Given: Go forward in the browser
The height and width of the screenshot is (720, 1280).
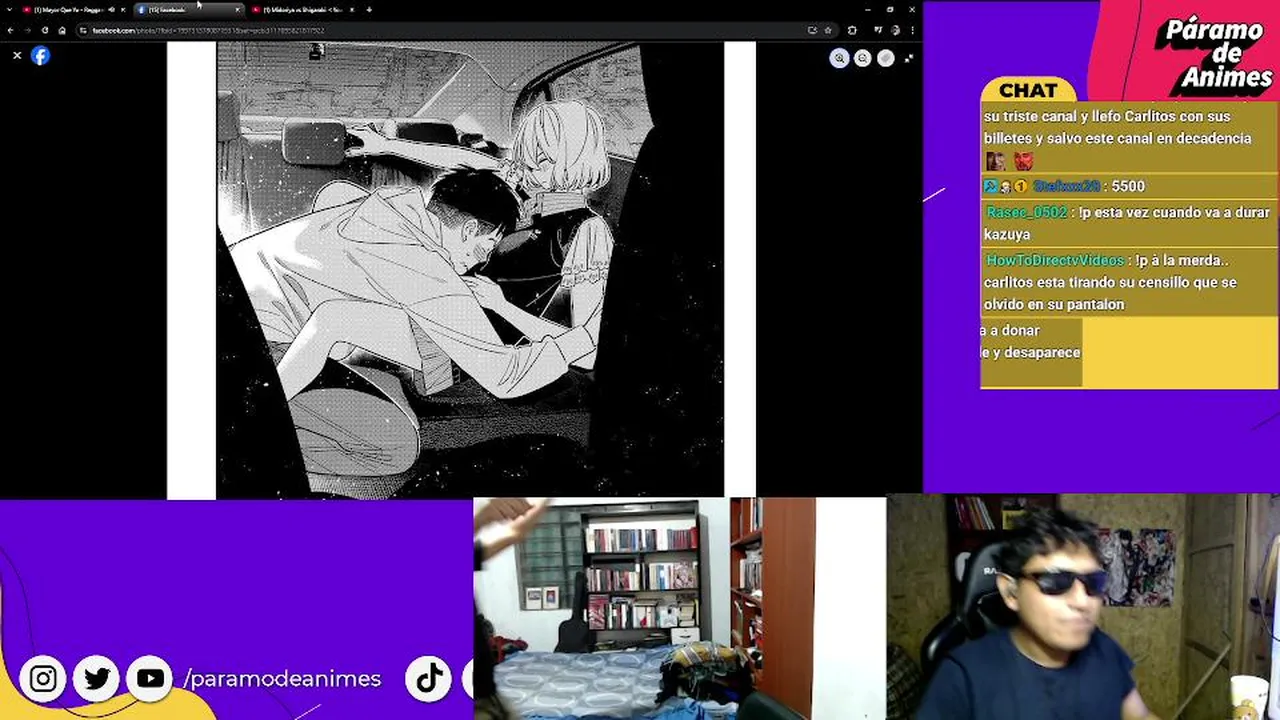Looking at the screenshot, I should pos(27,30).
